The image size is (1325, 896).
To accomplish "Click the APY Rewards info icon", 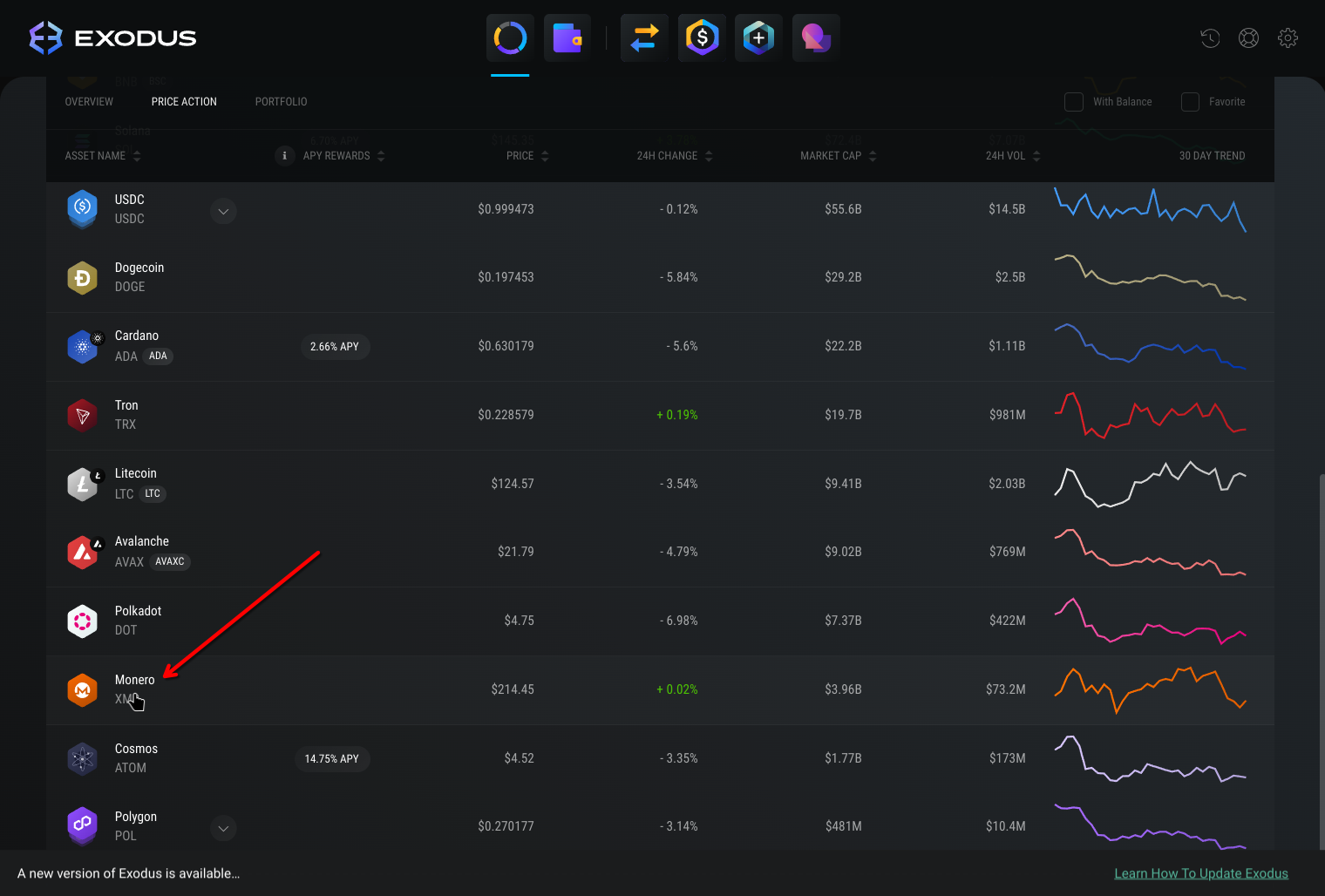I will [284, 156].
